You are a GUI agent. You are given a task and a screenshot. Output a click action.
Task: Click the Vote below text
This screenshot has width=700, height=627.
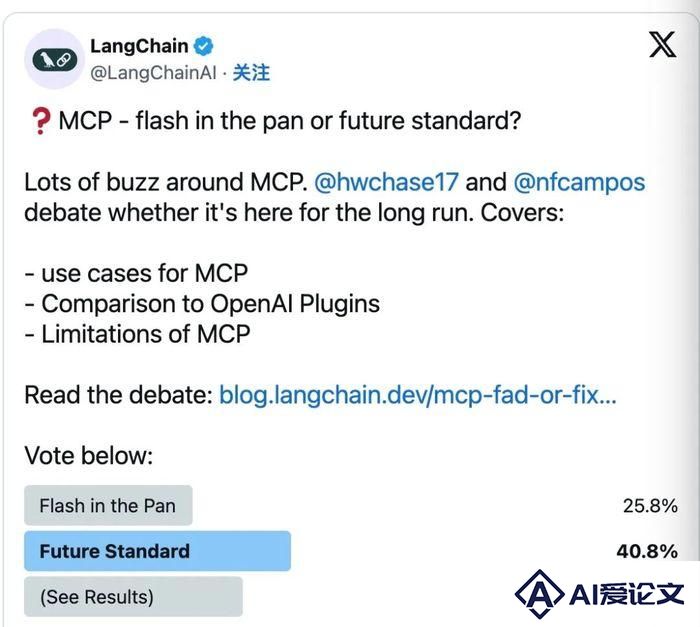coord(88,456)
